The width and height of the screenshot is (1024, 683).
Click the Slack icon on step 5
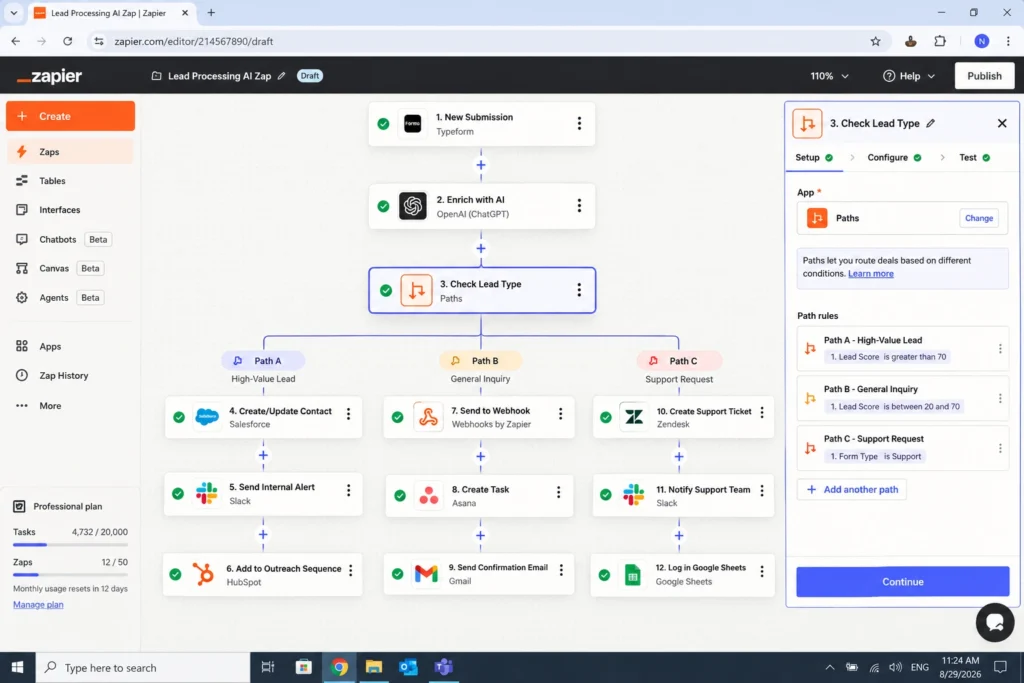(207, 493)
